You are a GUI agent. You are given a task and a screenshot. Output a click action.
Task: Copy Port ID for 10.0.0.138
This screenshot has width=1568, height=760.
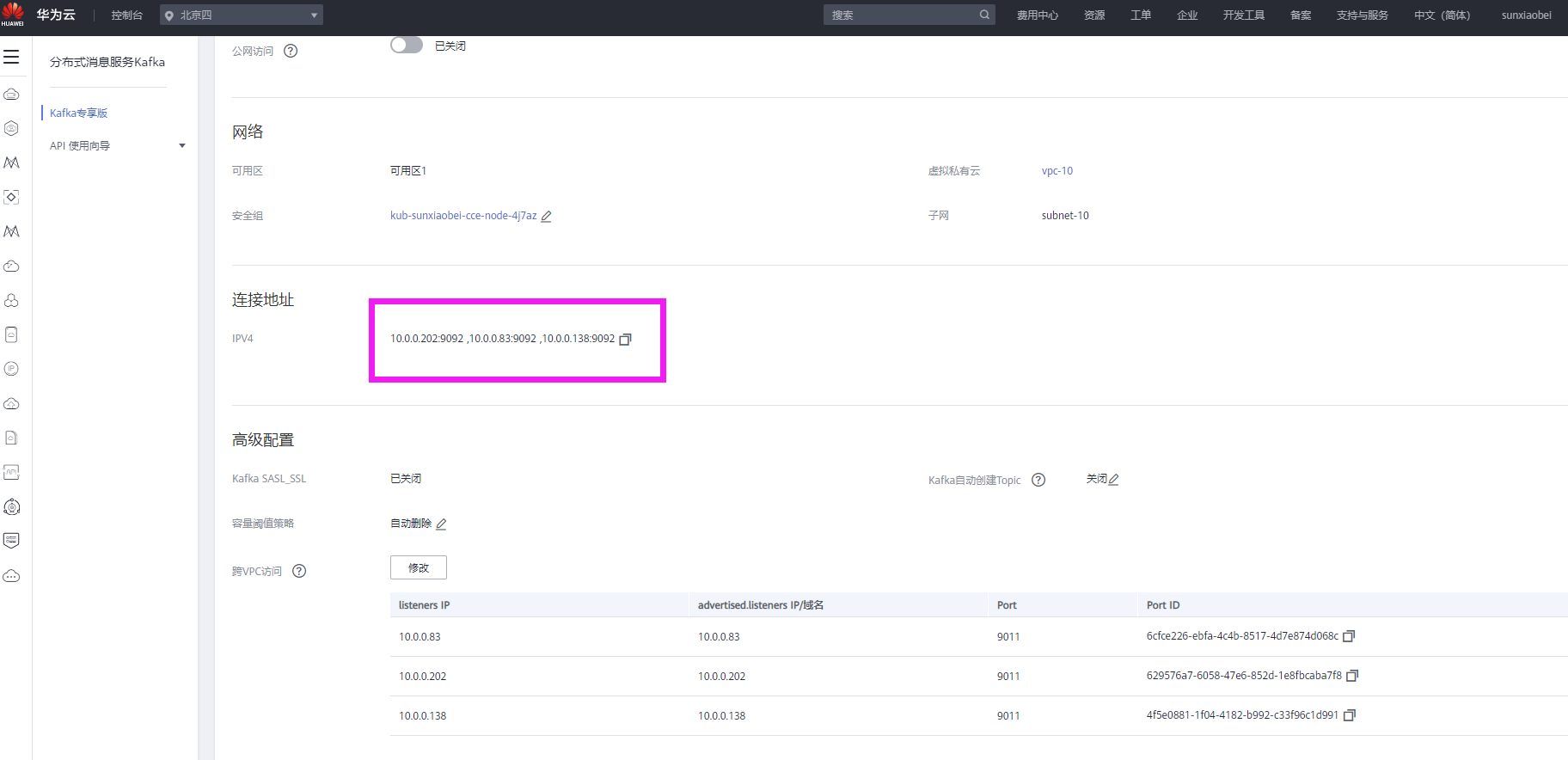pos(1349,715)
